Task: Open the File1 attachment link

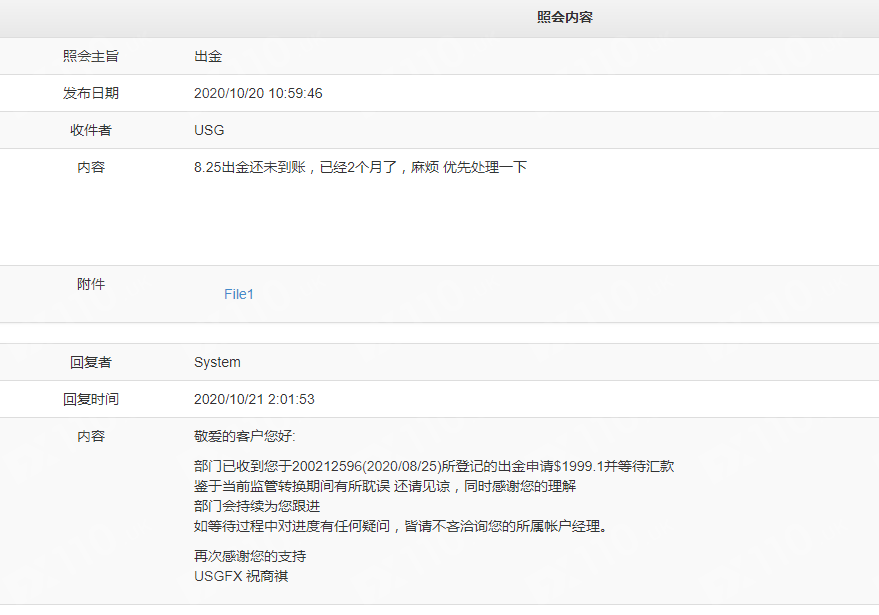Action: tap(239, 294)
